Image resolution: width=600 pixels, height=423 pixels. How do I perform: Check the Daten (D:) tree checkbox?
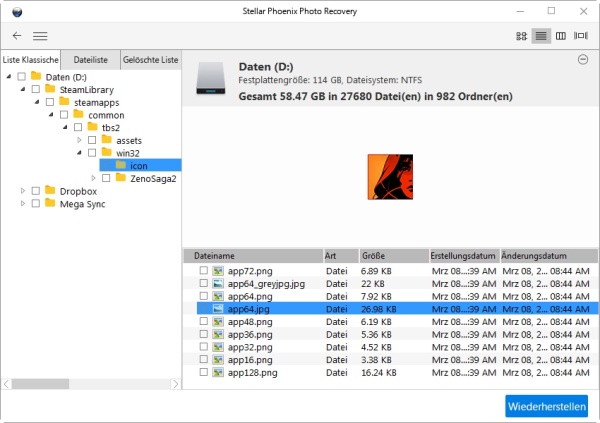point(22,77)
